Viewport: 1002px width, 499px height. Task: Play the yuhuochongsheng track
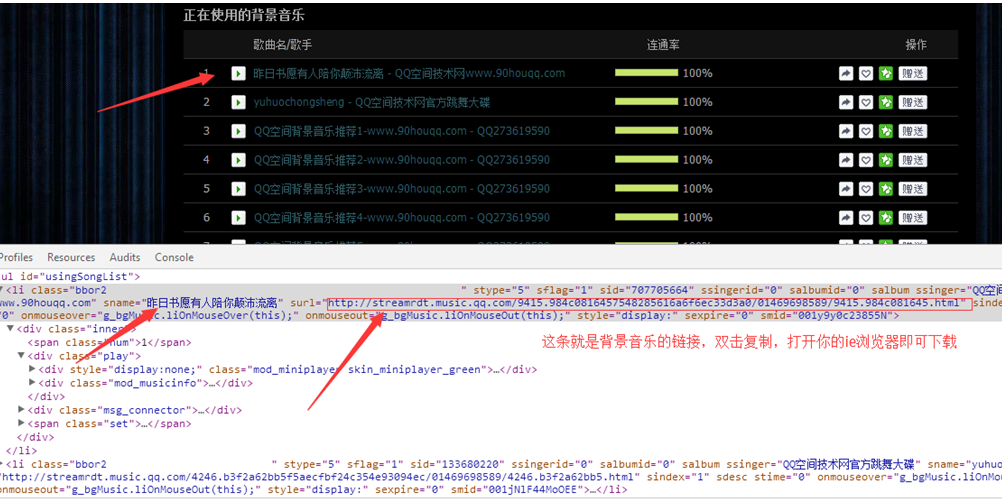pos(238,102)
